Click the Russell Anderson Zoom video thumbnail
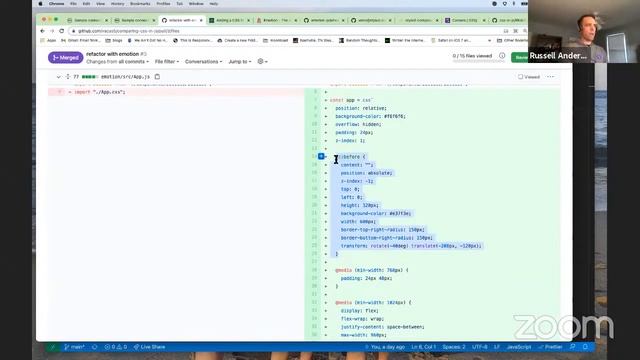 [584, 31]
